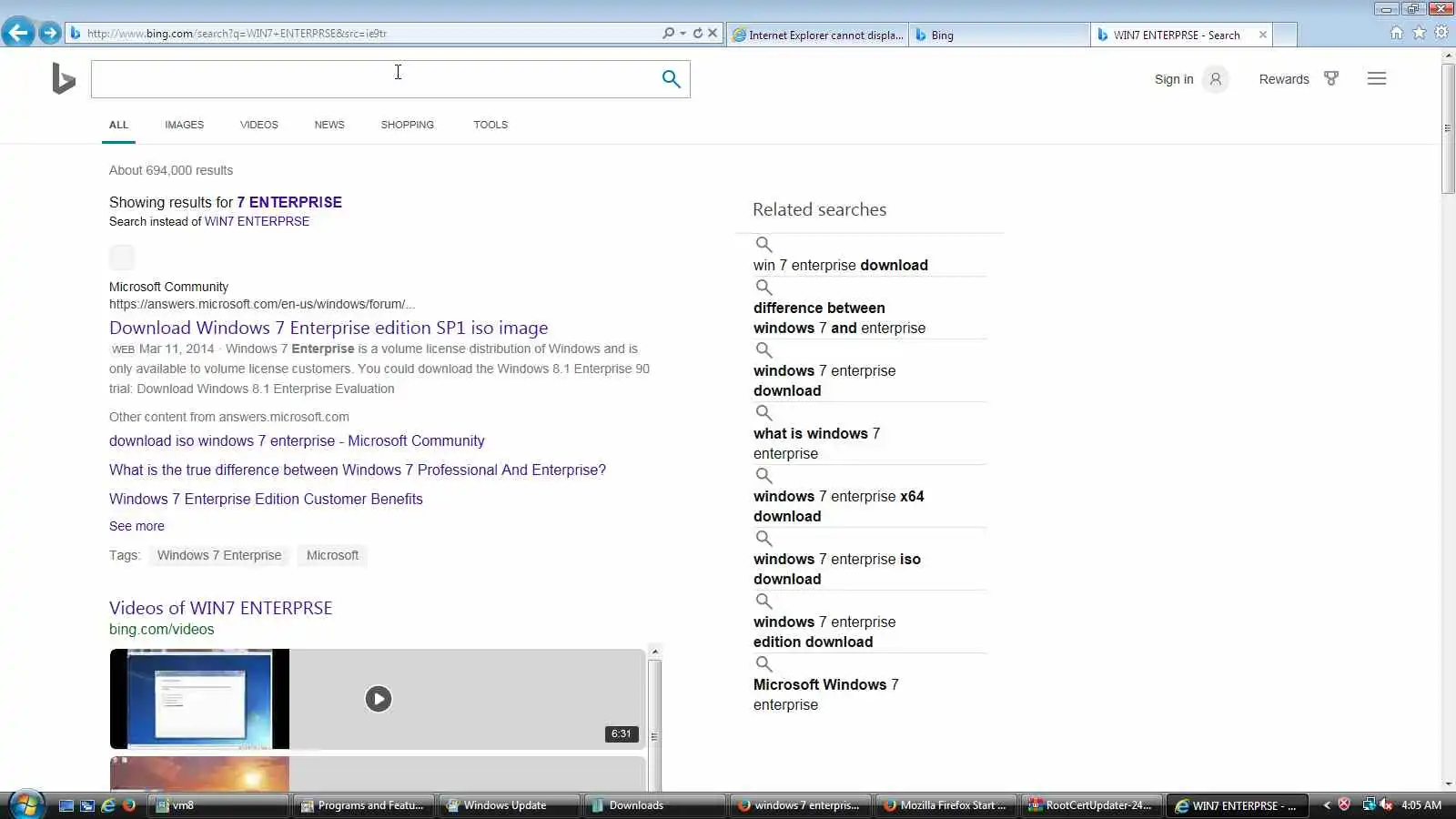Launch Firefox from quick launch

pyautogui.click(x=129, y=805)
